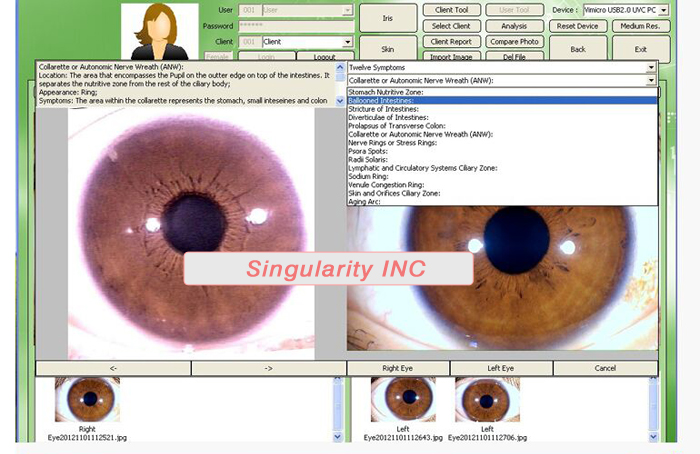700x454 pixels.
Task: Select Stricture of Intestines in the list
Action: click(388, 109)
